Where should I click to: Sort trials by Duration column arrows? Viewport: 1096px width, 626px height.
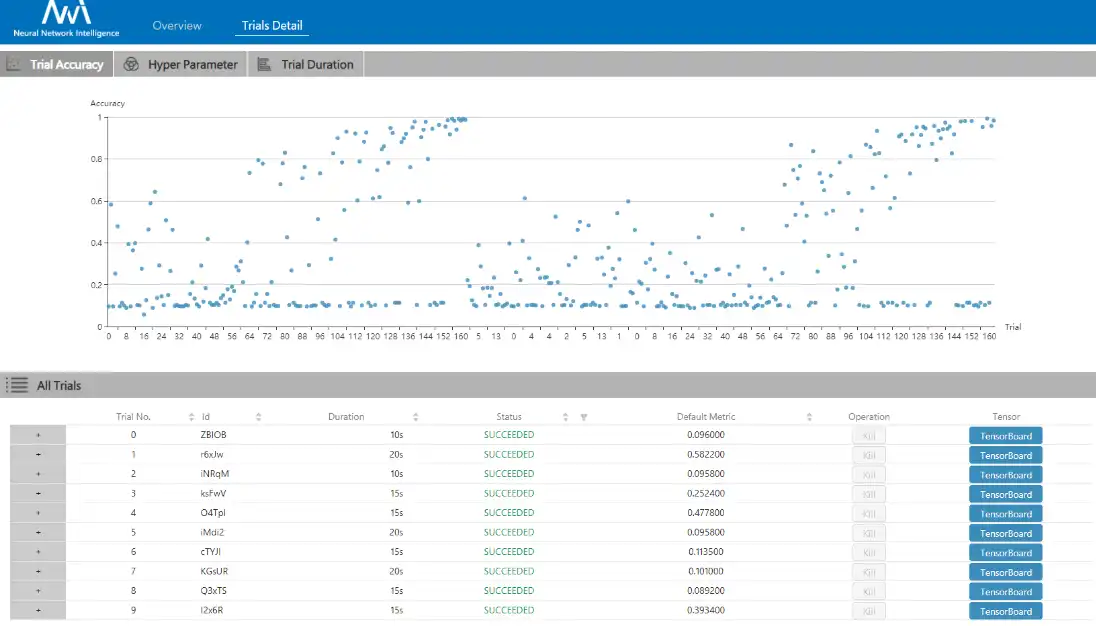pos(416,417)
